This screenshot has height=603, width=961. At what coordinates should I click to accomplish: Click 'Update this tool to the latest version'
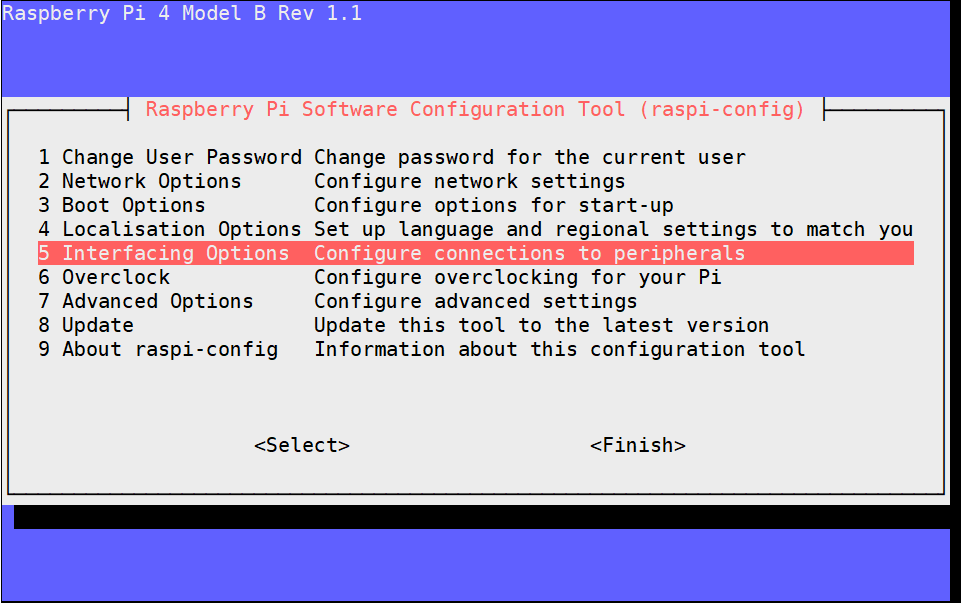[x=541, y=326]
